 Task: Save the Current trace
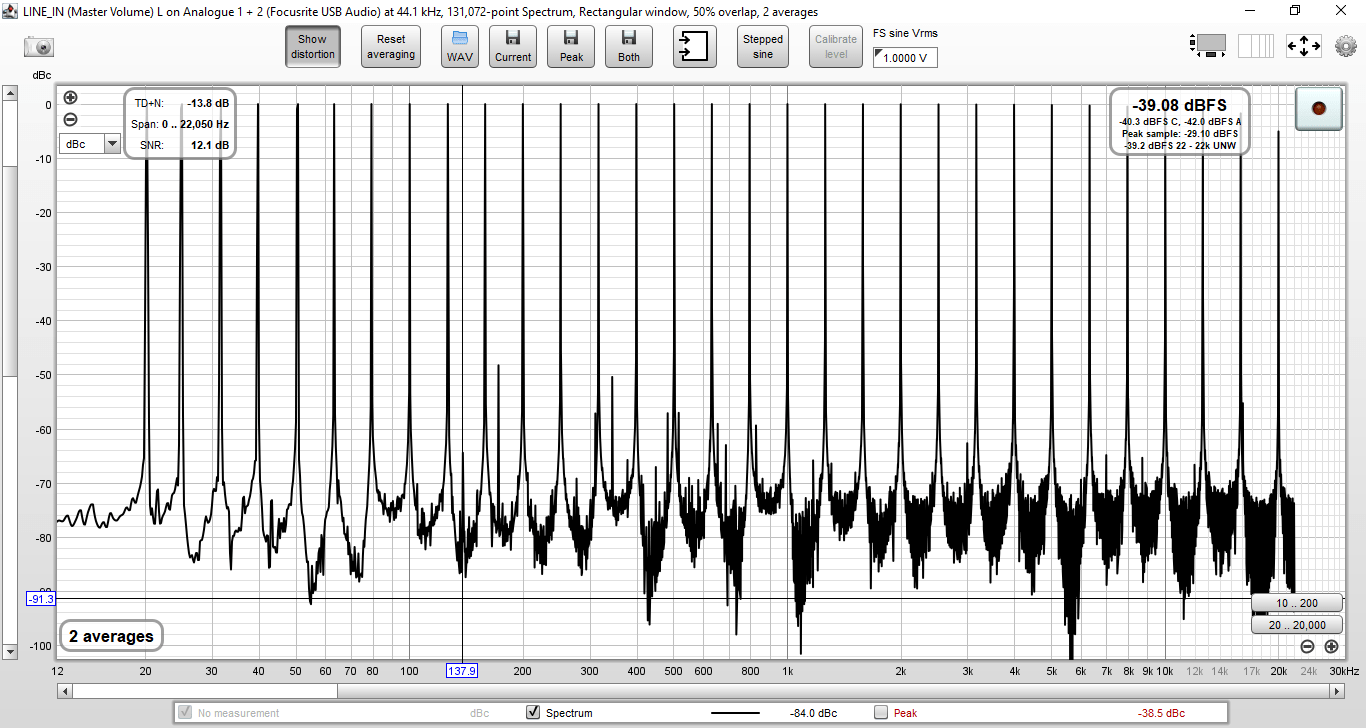coord(513,47)
